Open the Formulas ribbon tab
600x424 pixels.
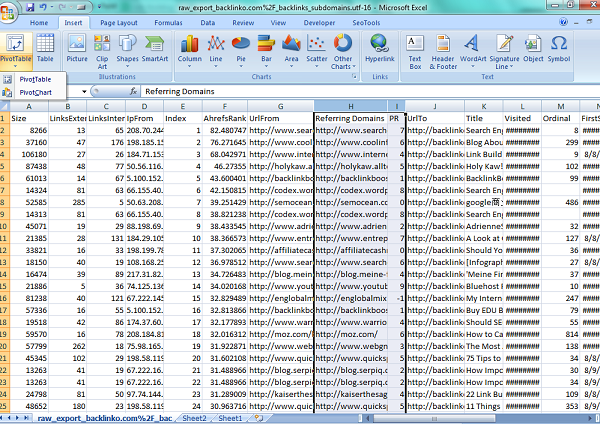pyautogui.click(x=168, y=23)
